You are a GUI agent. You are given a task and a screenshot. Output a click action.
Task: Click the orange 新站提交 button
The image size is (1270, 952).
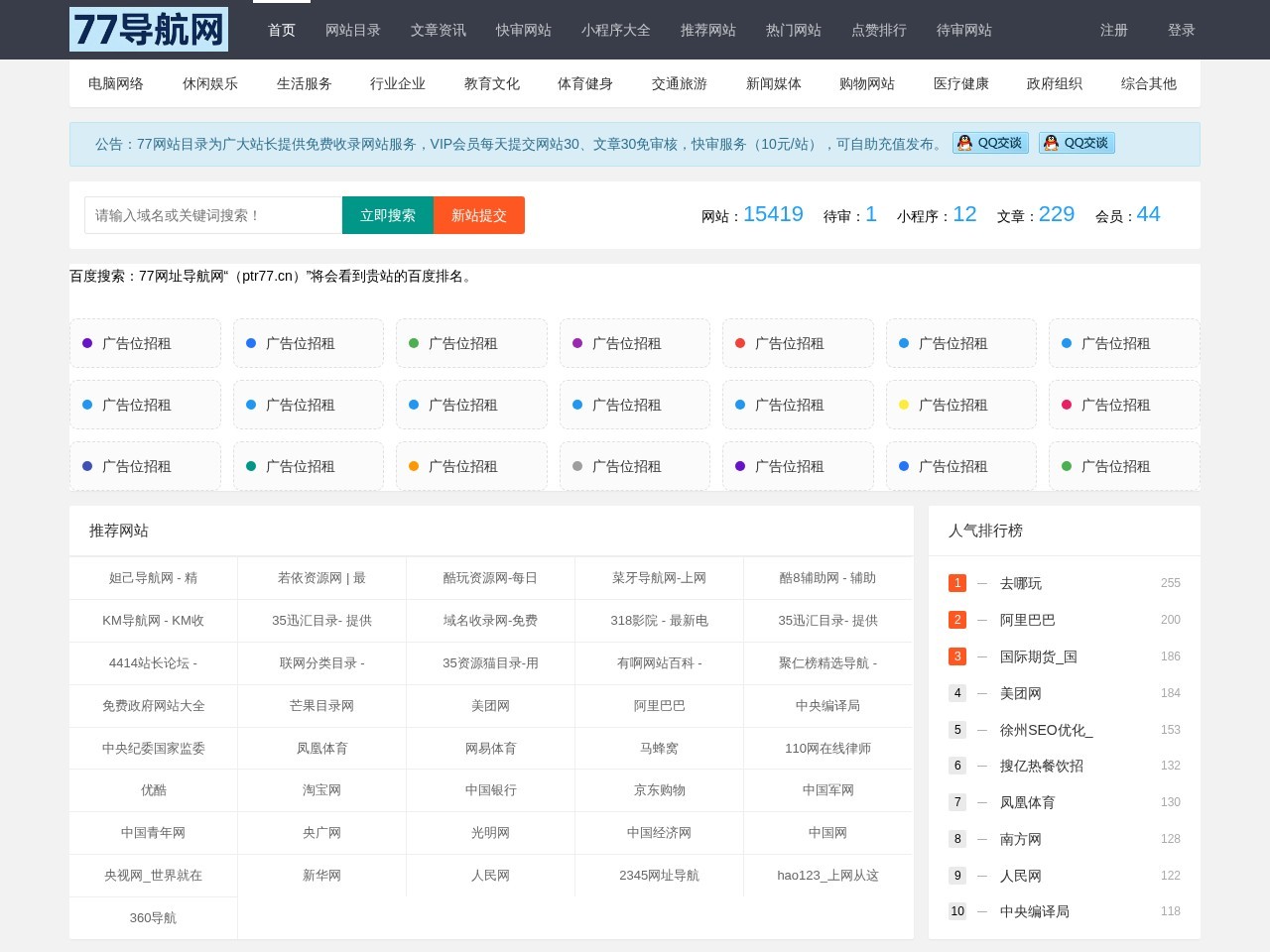479,215
